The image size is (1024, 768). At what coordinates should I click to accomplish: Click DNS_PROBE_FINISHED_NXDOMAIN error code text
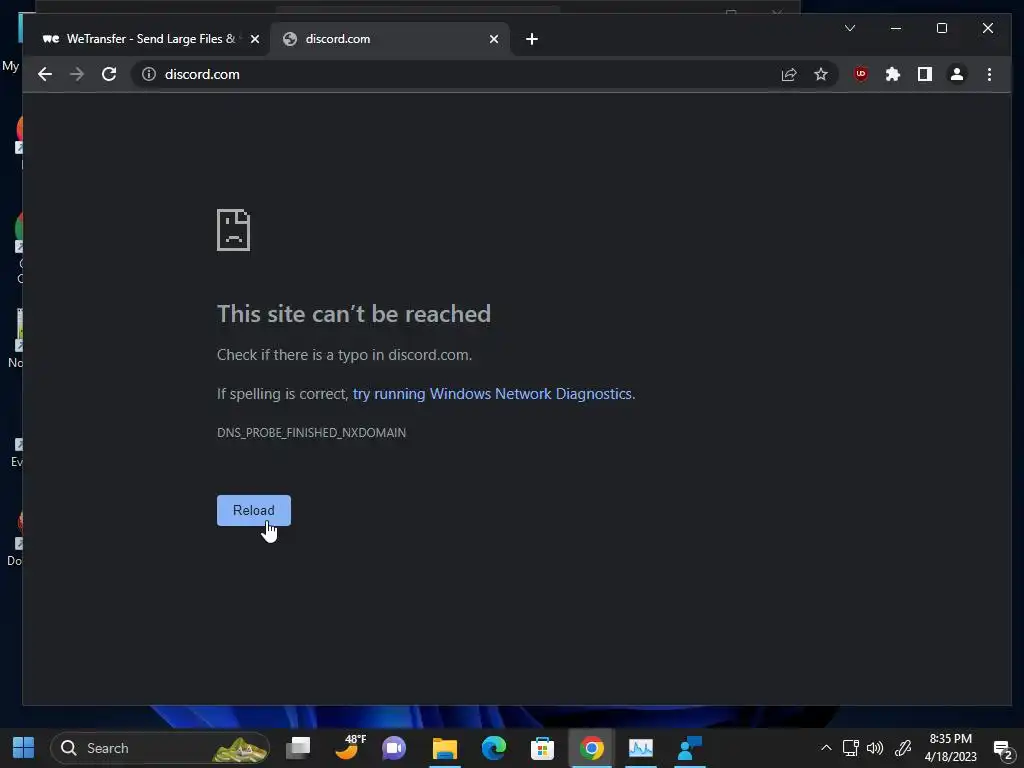312,432
